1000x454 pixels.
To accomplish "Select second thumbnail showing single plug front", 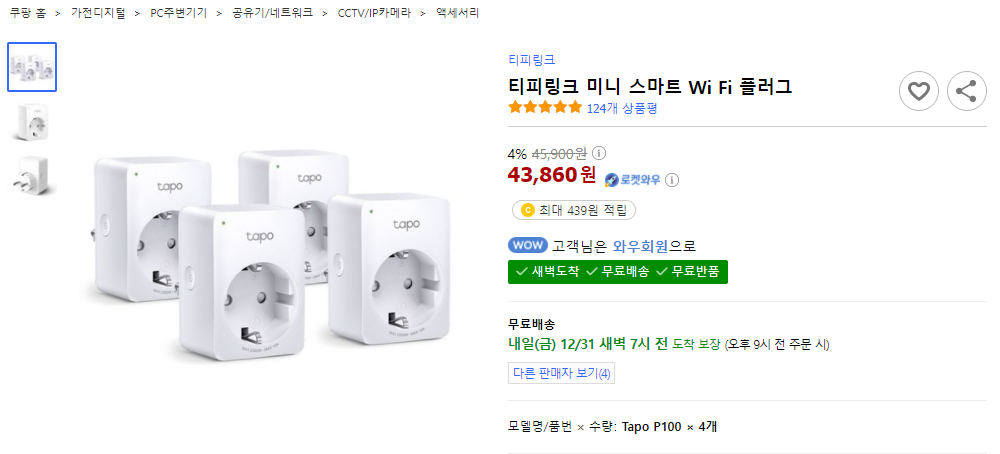I will tap(32, 122).
